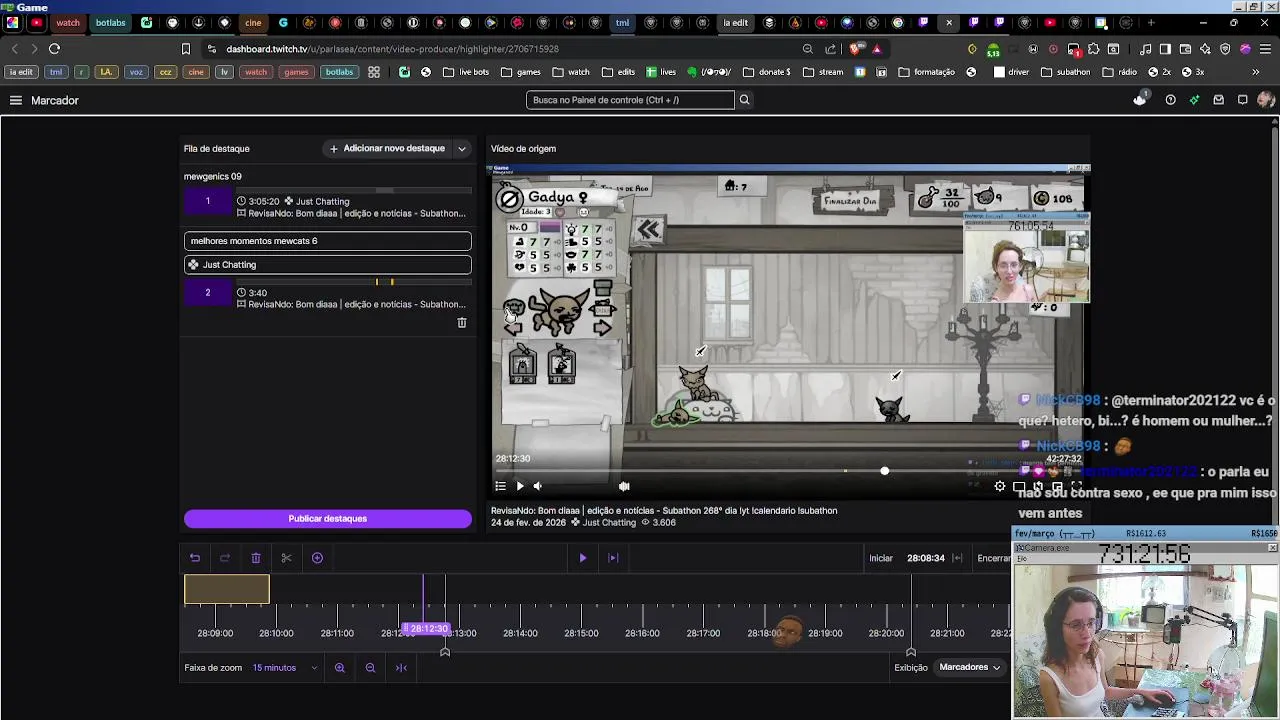Screen dimensions: 1280x720
Task: Open the Twitch dashboard hamburger menu
Action: point(16,100)
